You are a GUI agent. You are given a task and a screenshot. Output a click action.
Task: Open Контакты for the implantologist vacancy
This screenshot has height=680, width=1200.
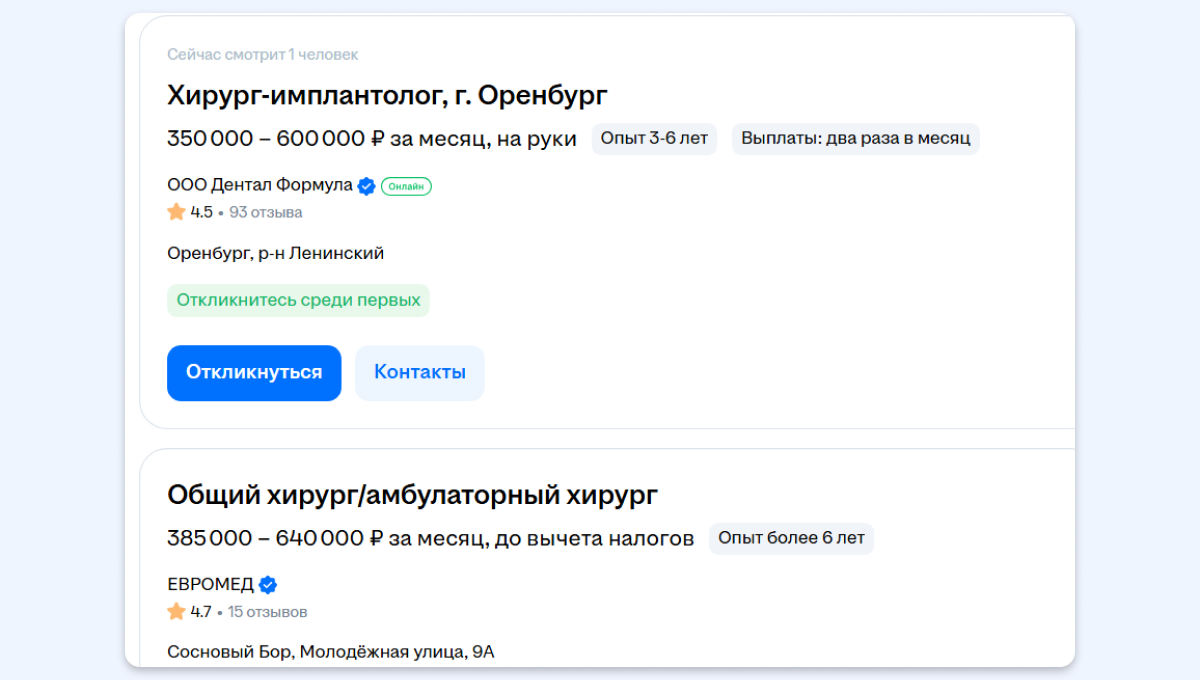tap(419, 373)
